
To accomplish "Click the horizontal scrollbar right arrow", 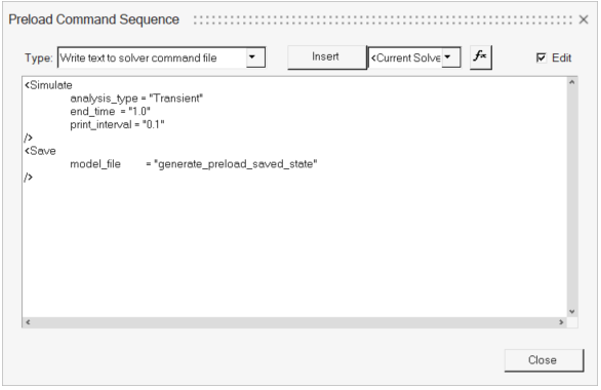I will pyautogui.click(x=561, y=322).
